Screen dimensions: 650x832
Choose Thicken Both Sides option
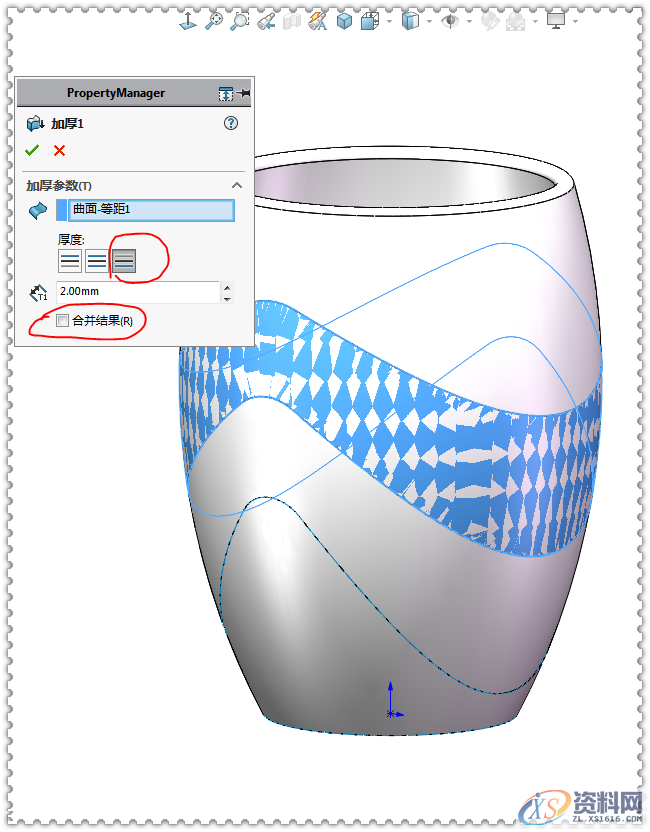pos(97,261)
